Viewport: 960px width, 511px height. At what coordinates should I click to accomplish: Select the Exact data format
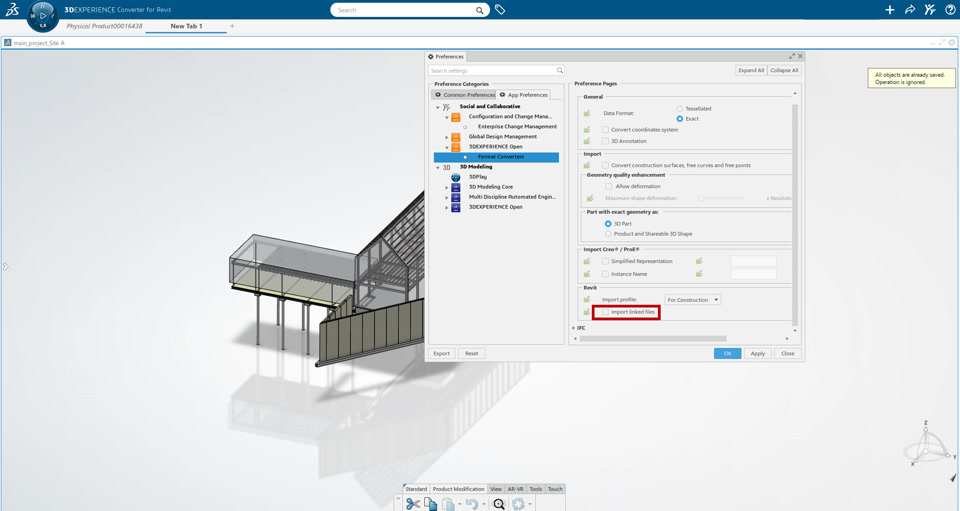click(680, 119)
